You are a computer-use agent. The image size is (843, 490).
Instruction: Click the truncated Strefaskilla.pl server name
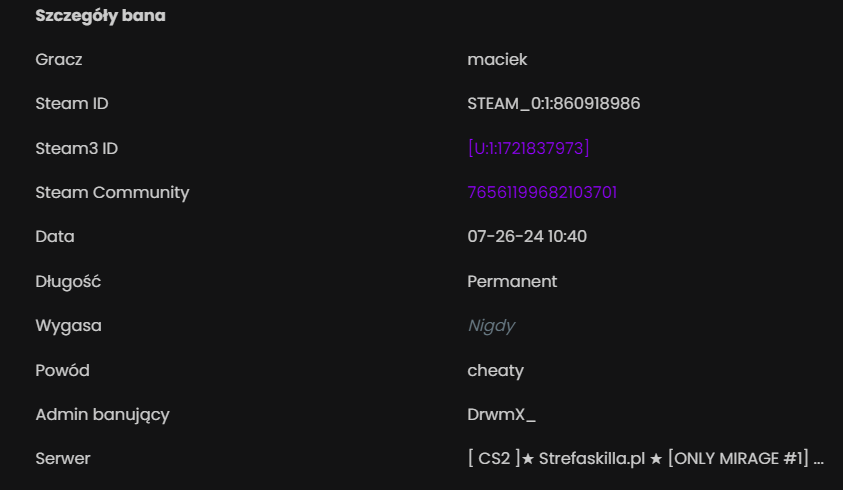point(645,458)
